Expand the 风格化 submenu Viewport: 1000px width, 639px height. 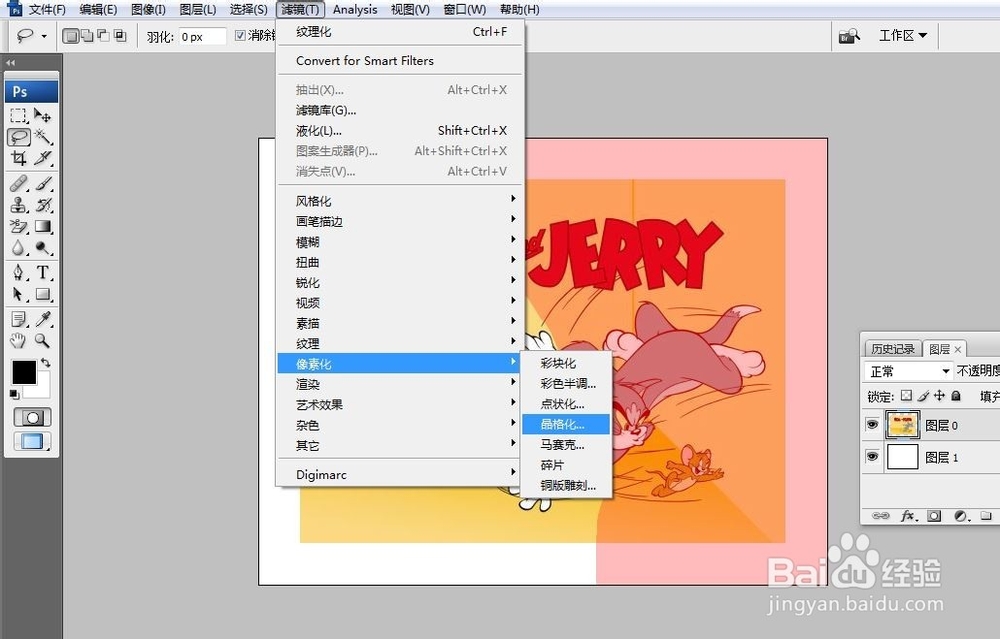point(400,201)
